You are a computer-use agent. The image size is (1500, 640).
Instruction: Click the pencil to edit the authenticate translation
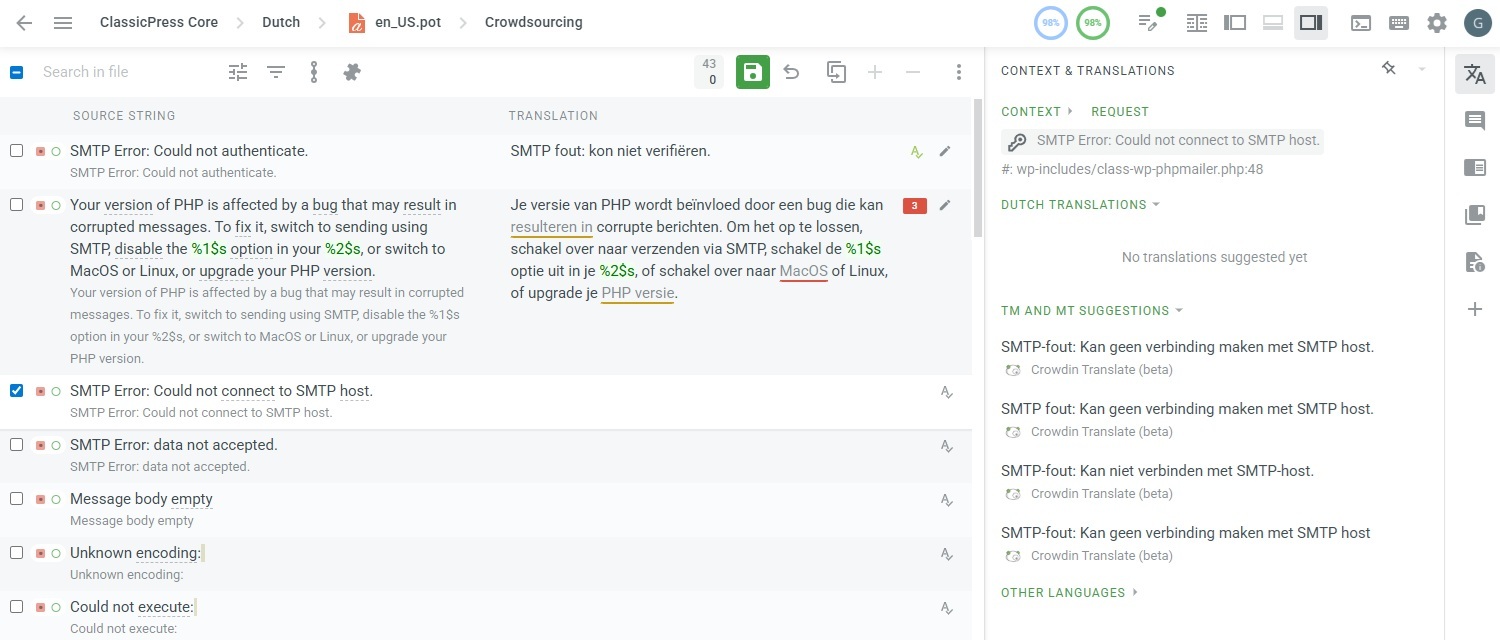pyautogui.click(x=944, y=151)
